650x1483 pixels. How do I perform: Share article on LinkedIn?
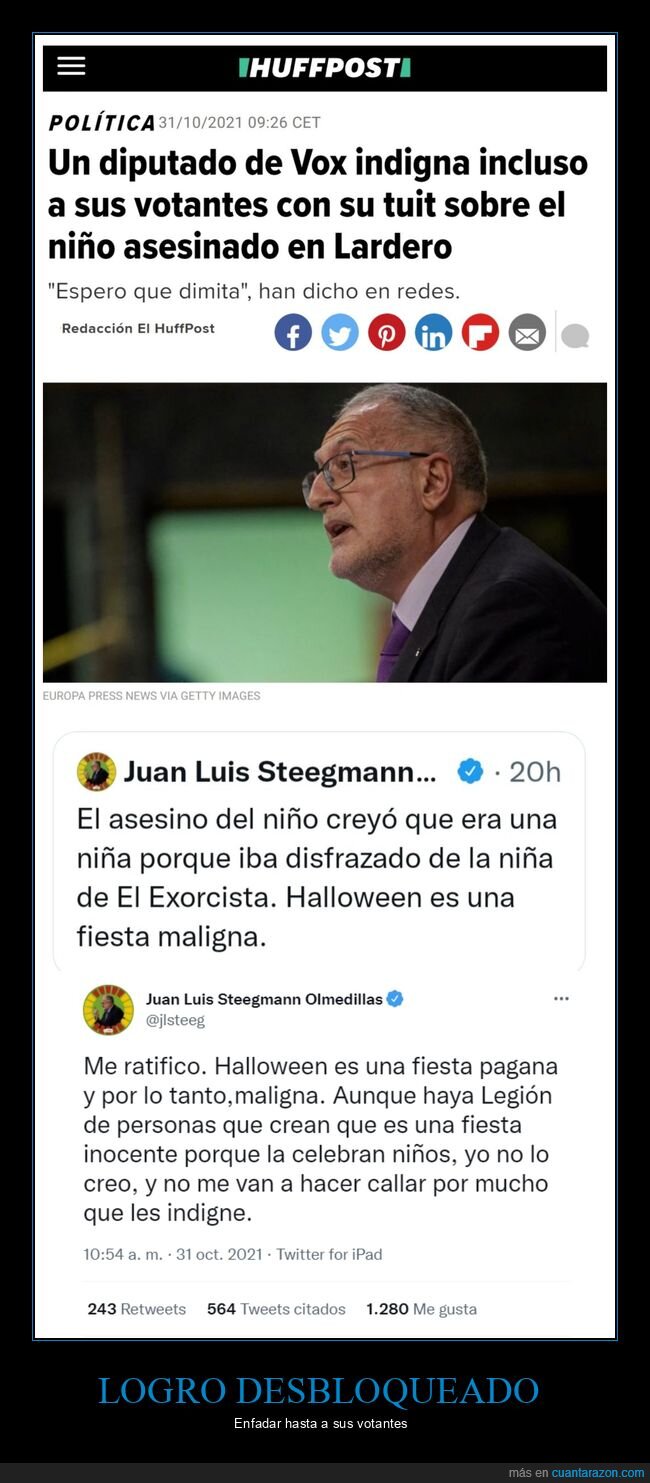click(433, 332)
